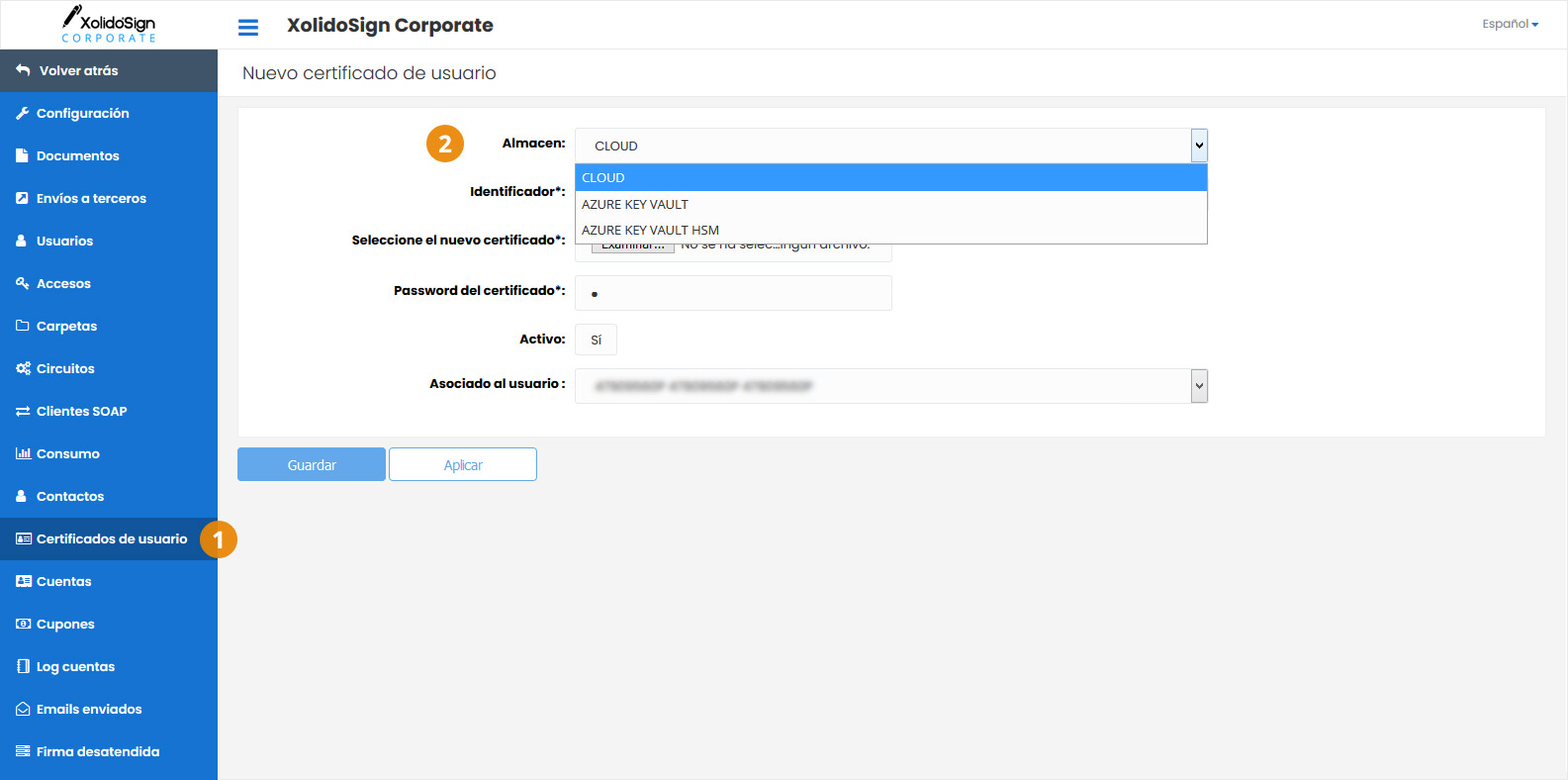The width and height of the screenshot is (1568, 780).
Task: Click the Configuración wrench icon
Action: point(22,114)
